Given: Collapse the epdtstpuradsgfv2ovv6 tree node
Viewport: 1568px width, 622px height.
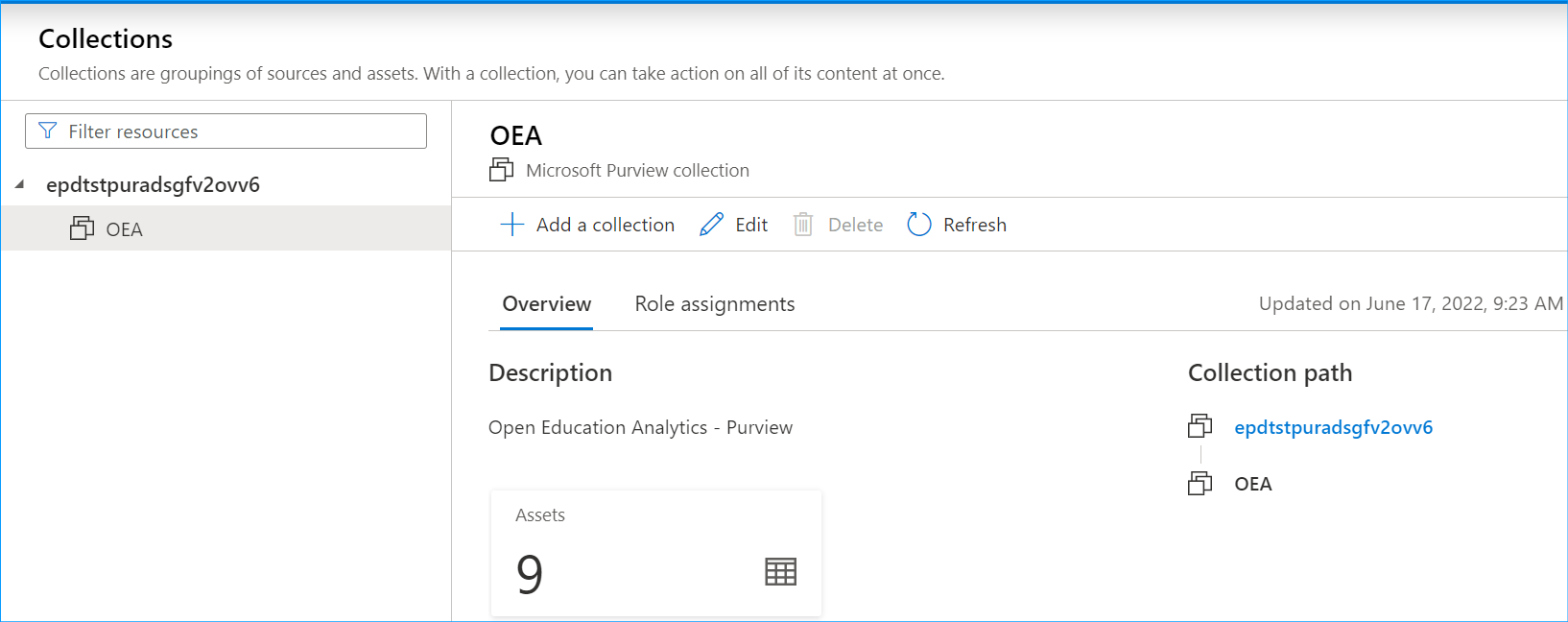Looking at the screenshot, I should point(19,184).
